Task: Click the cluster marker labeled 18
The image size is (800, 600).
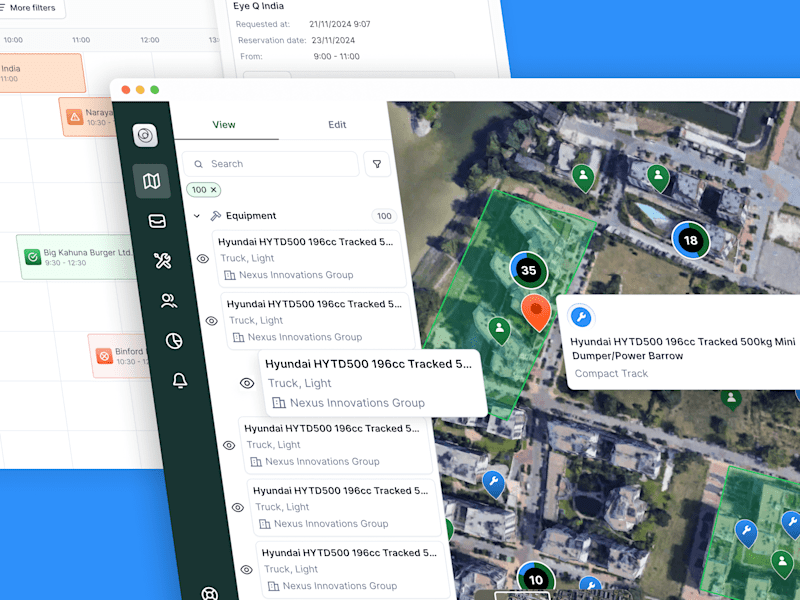Action: tap(690, 240)
